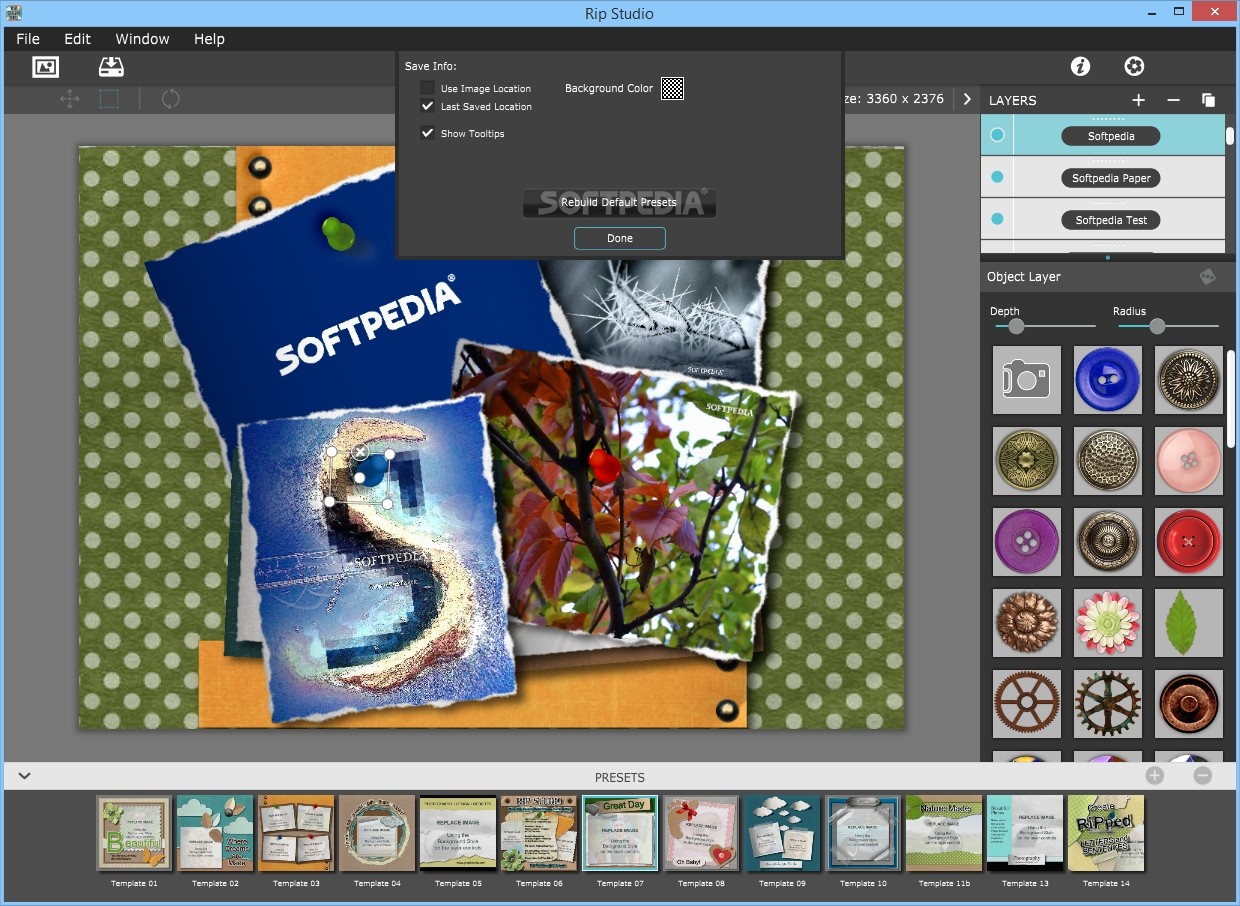Viewport: 1240px width, 906px height.
Task: Open the Window menu
Action: pos(142,39)
